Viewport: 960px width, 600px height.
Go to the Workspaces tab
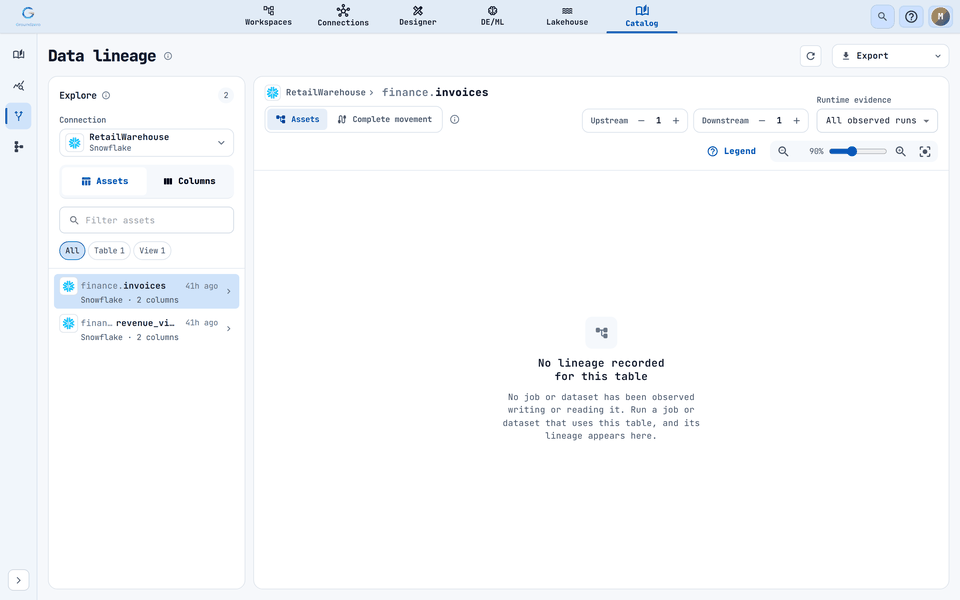click(268, 16)
